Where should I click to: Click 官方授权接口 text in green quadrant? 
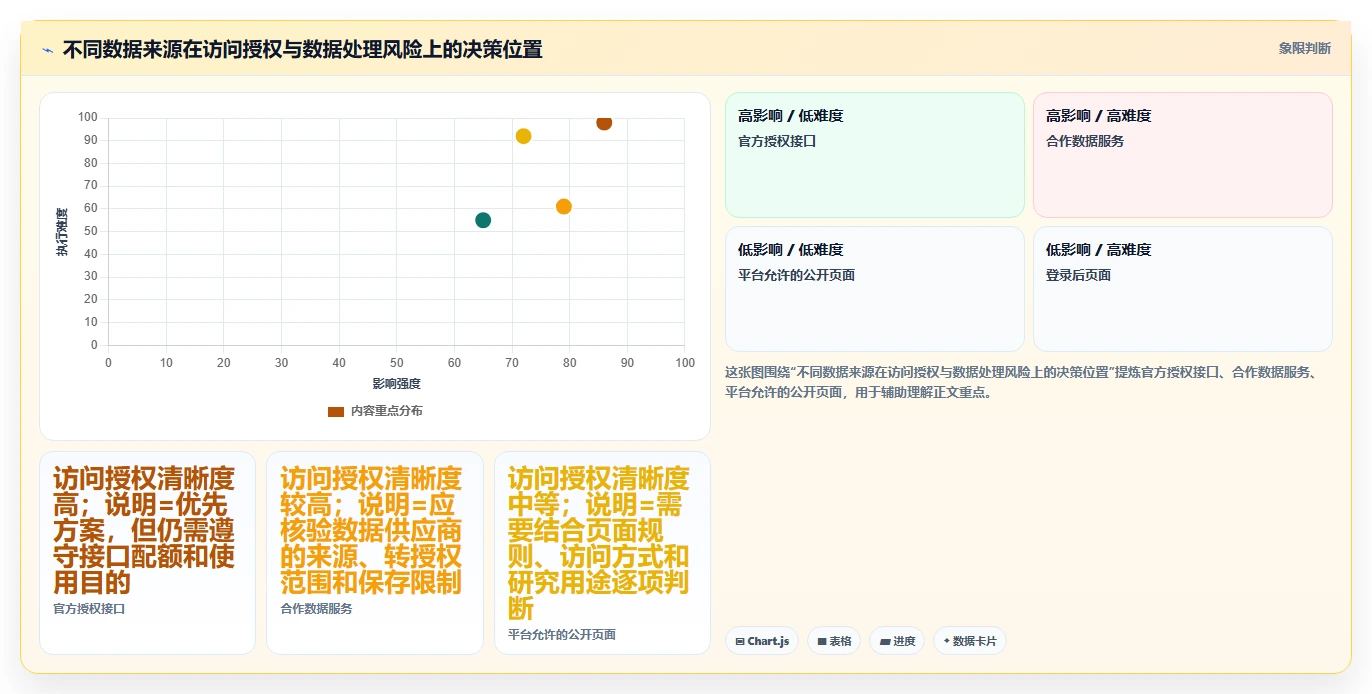[777, 141]
